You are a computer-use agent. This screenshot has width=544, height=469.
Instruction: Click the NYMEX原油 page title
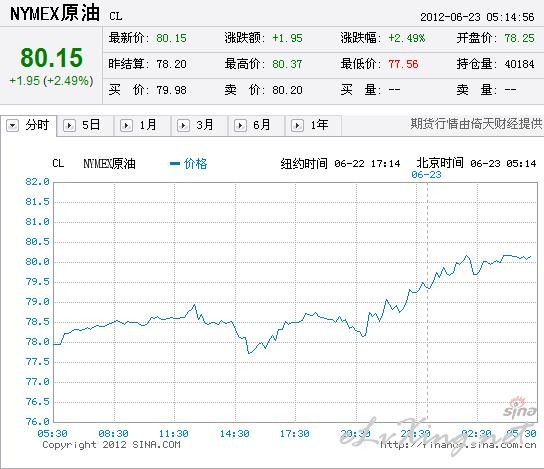pyautogui.click(x=55, y=14)
